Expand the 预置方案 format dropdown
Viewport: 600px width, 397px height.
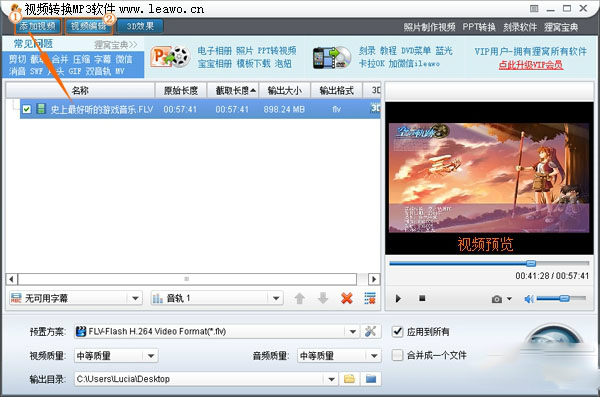pos(353,332)
